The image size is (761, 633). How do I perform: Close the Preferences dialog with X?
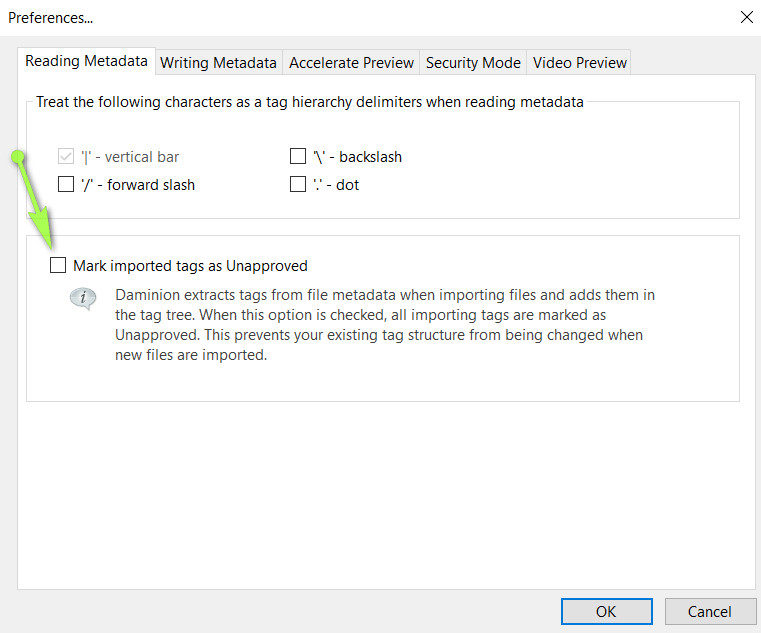click(x=745, y=17)
